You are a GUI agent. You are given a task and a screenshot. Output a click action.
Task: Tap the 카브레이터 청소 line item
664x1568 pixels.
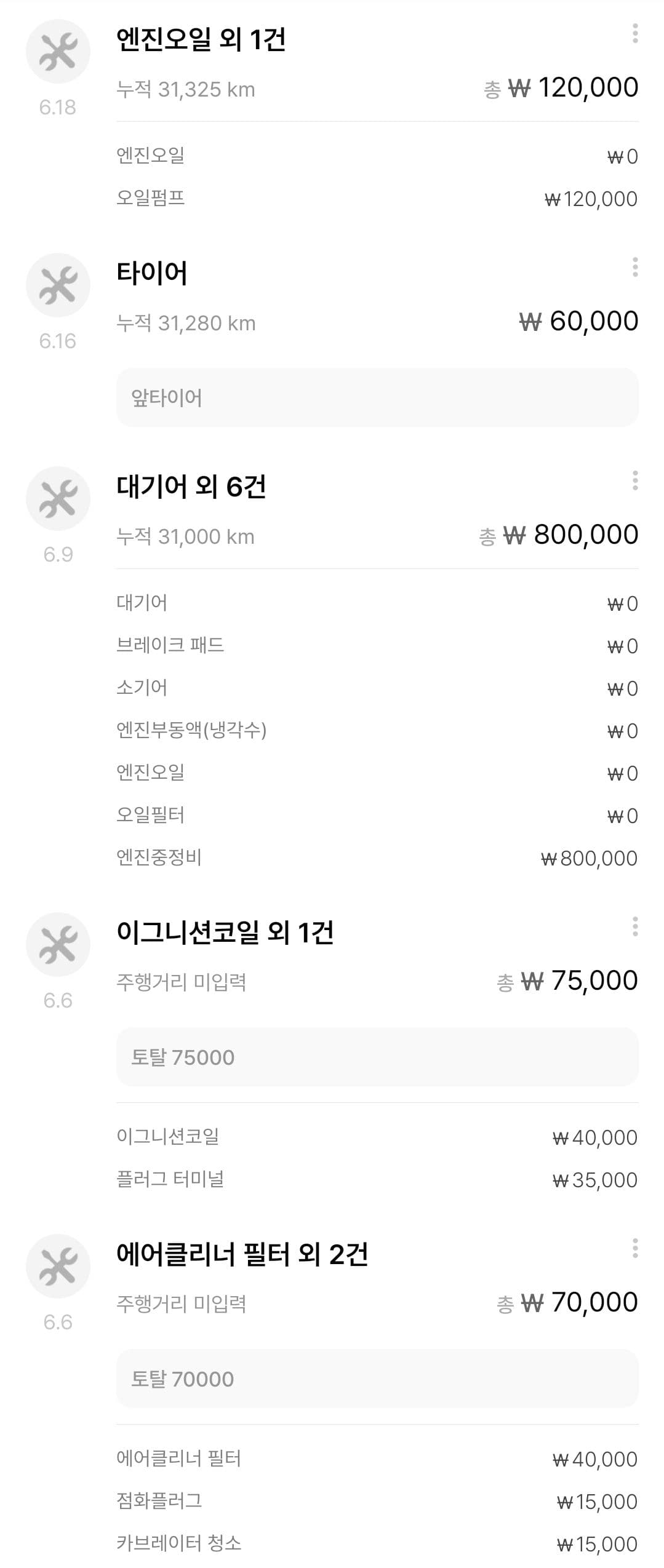(x=377, y=1544)
